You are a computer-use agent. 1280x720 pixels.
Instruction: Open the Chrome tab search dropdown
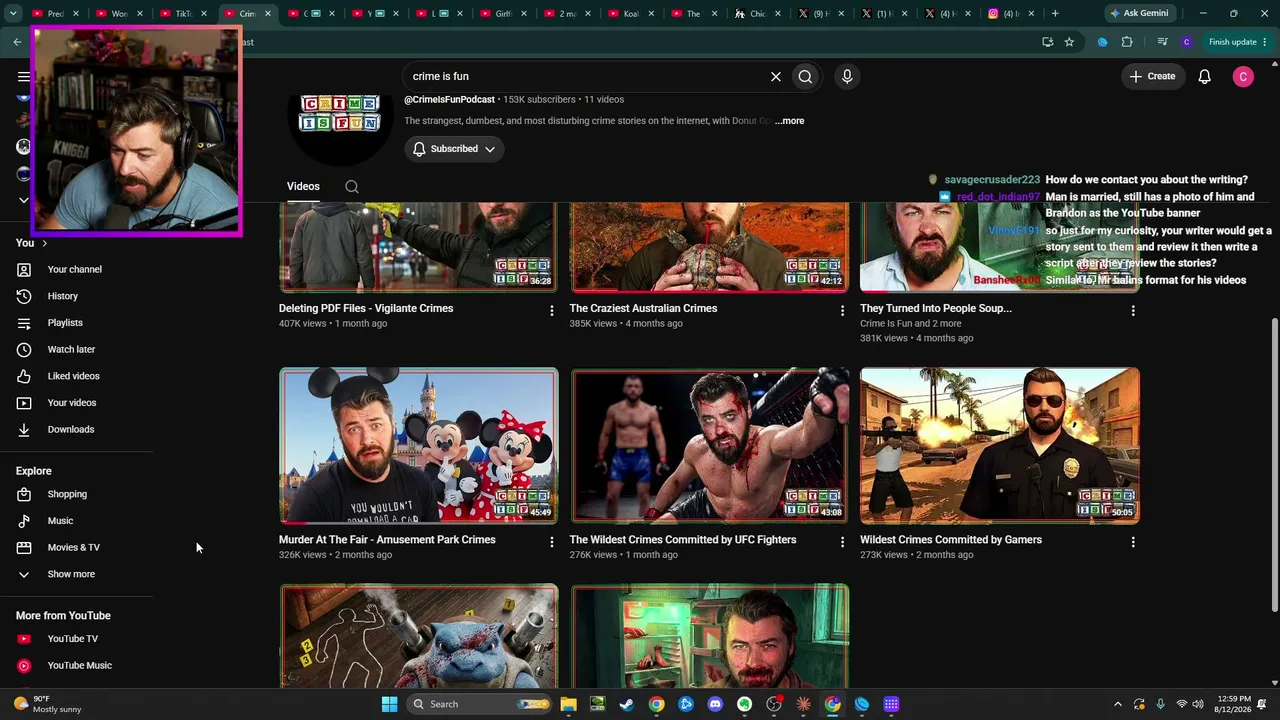click(13, 13)
